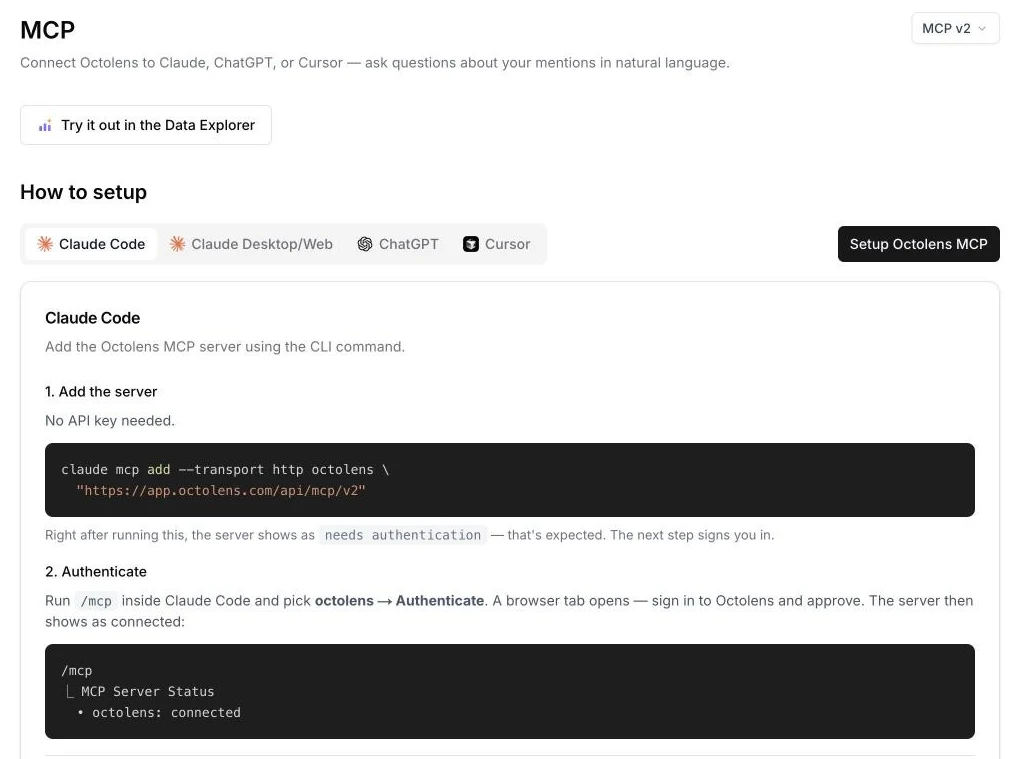
Task: Click 'MCP Server Status' line in code block
Action: (x=148, y=691)
